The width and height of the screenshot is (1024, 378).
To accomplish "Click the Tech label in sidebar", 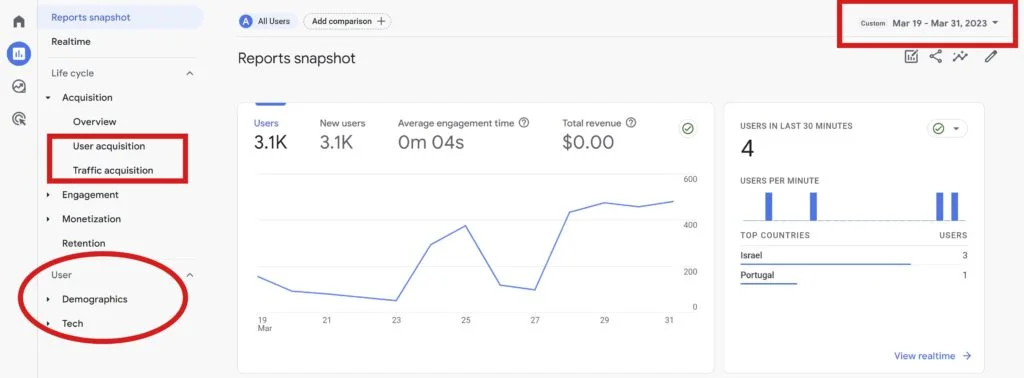I will pyautogui.click(x=72, y=323).
